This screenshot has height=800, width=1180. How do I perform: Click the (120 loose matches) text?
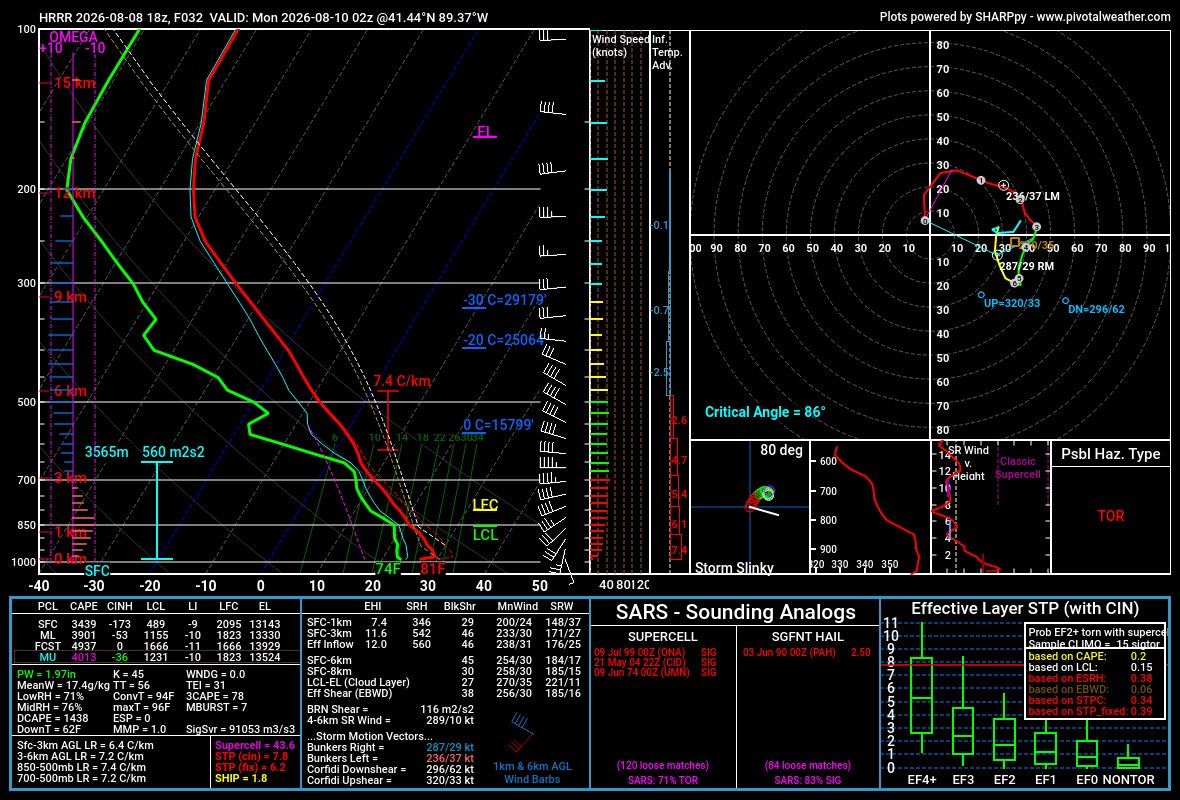pos(663,765)
